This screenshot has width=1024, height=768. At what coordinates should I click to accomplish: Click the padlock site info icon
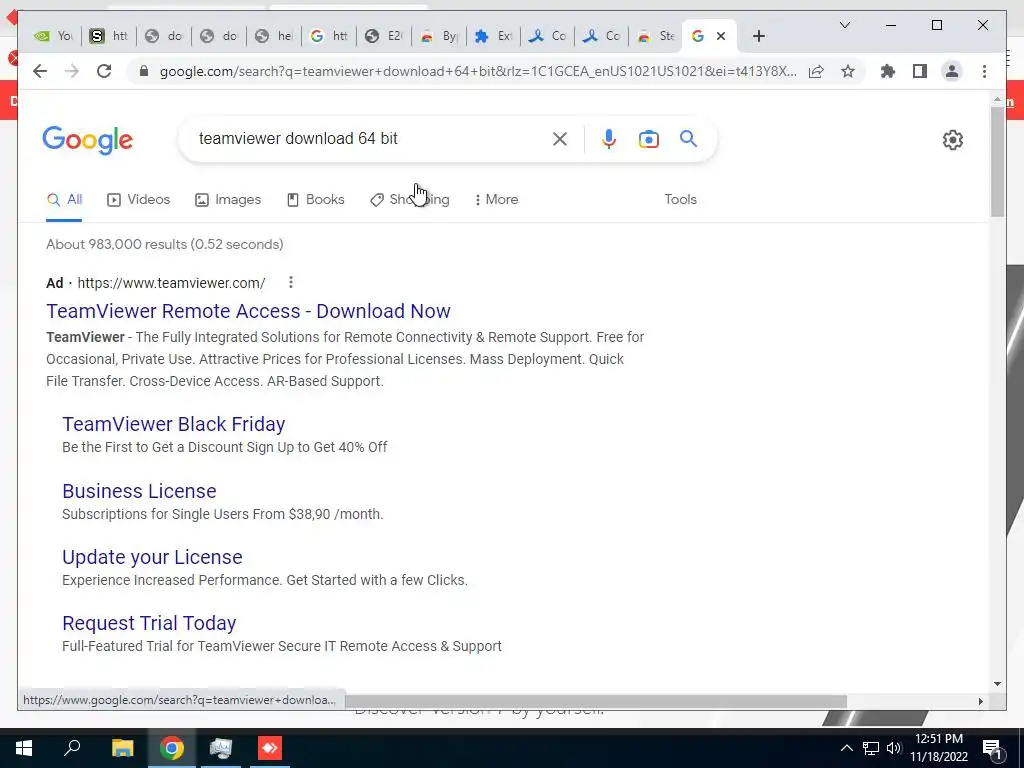(x=144, y=71)
